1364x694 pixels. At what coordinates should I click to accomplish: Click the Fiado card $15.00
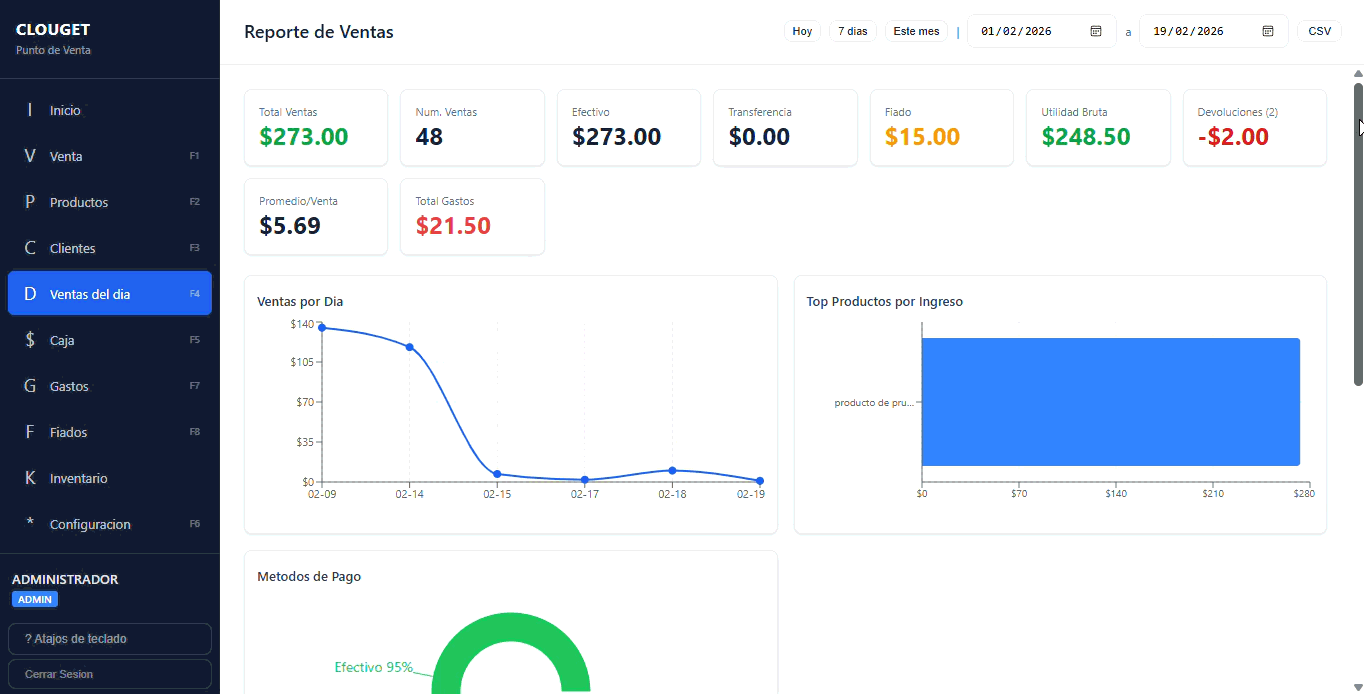(x=942, y=128)
